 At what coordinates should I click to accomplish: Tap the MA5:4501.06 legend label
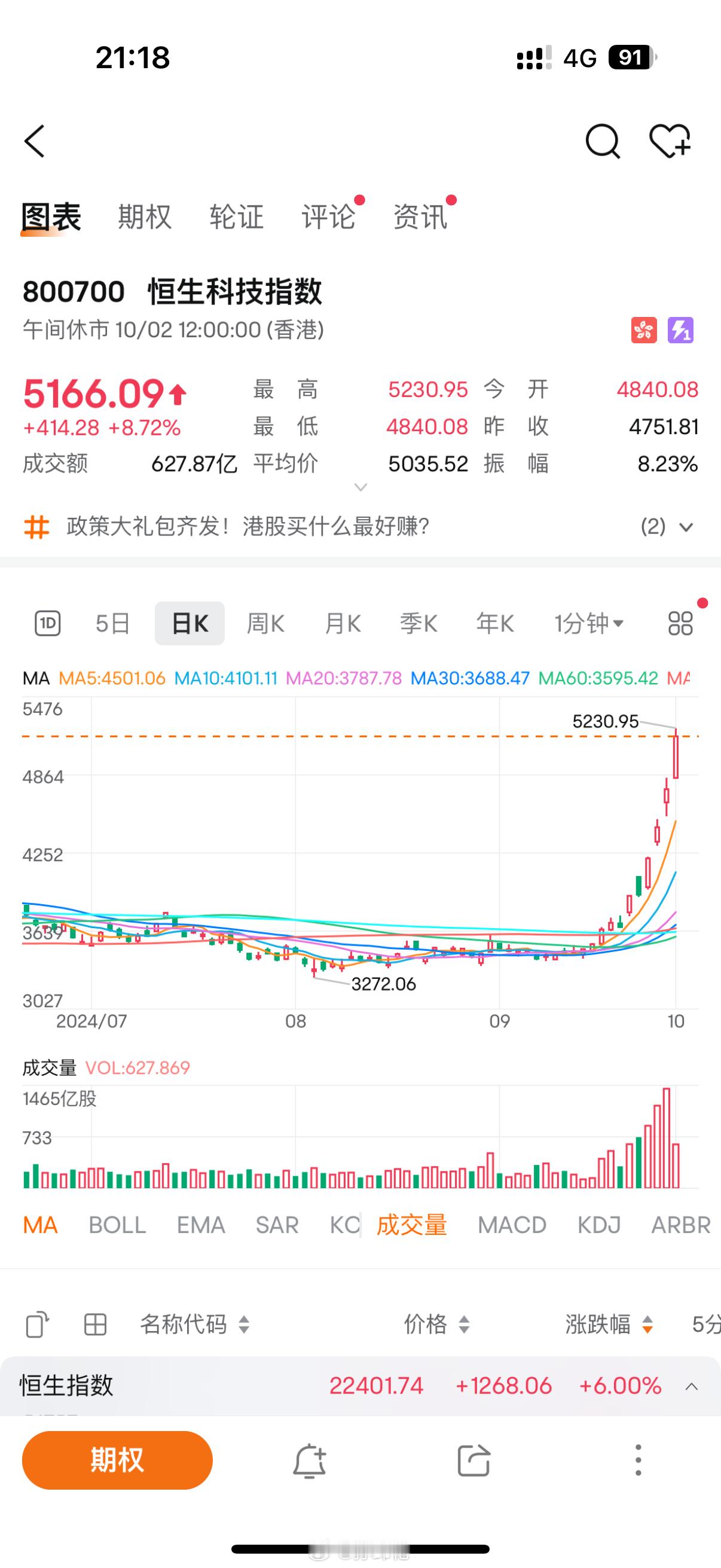(112, 678)
